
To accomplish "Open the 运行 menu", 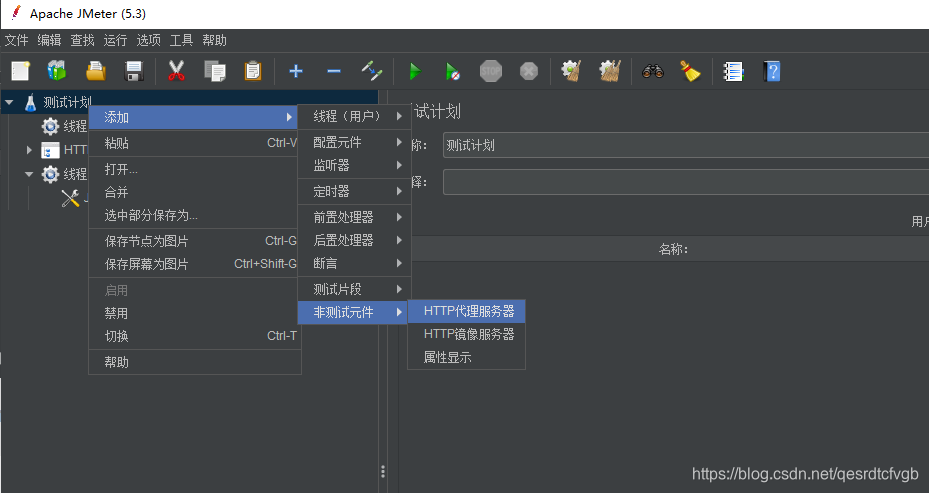I will pyautogui.click(x=115, y=40).
